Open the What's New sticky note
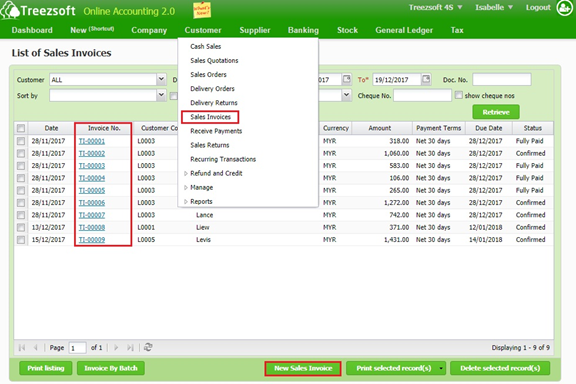Screen dimensions: 576x384 click(202, 10)
